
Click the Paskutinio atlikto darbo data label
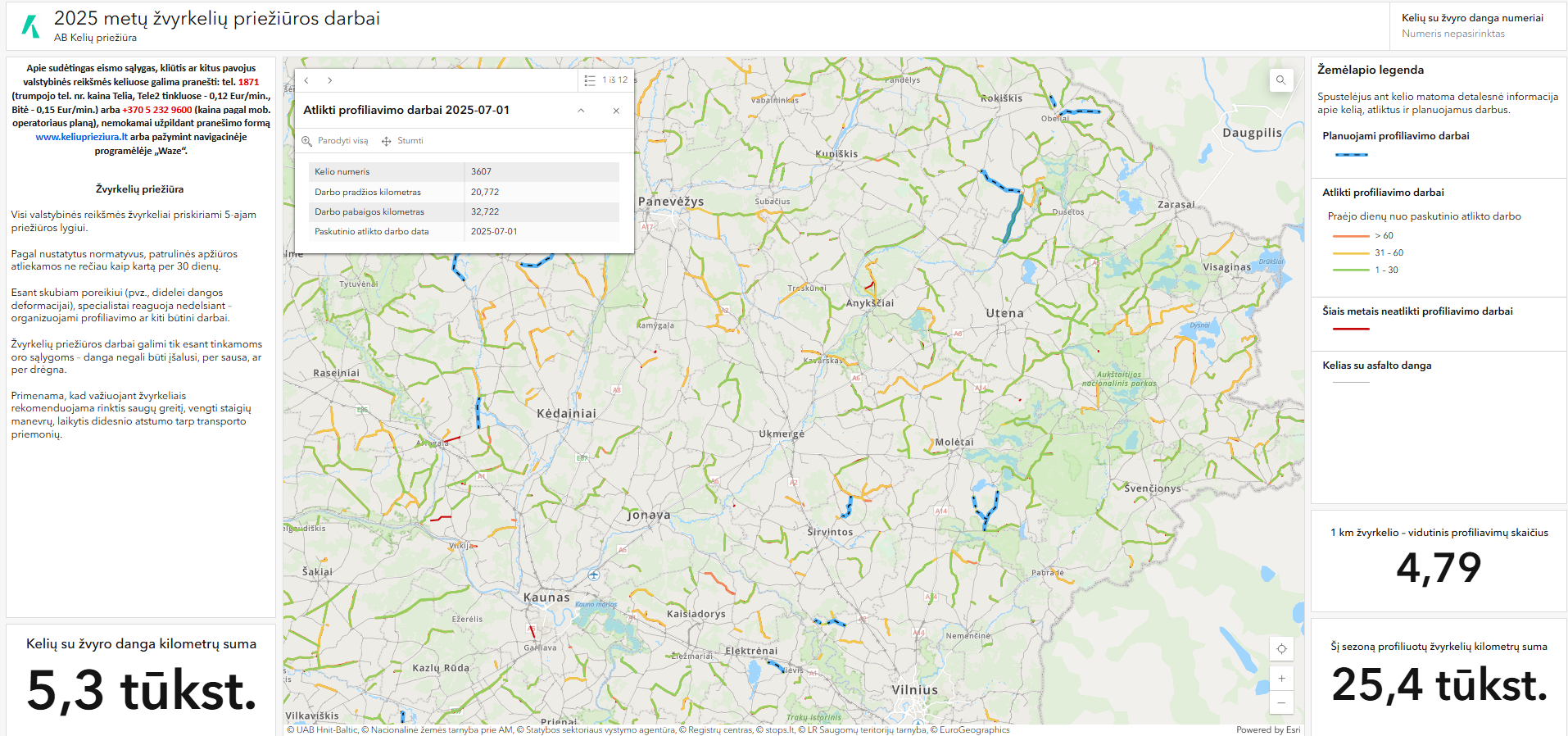[x=372, y=231]
